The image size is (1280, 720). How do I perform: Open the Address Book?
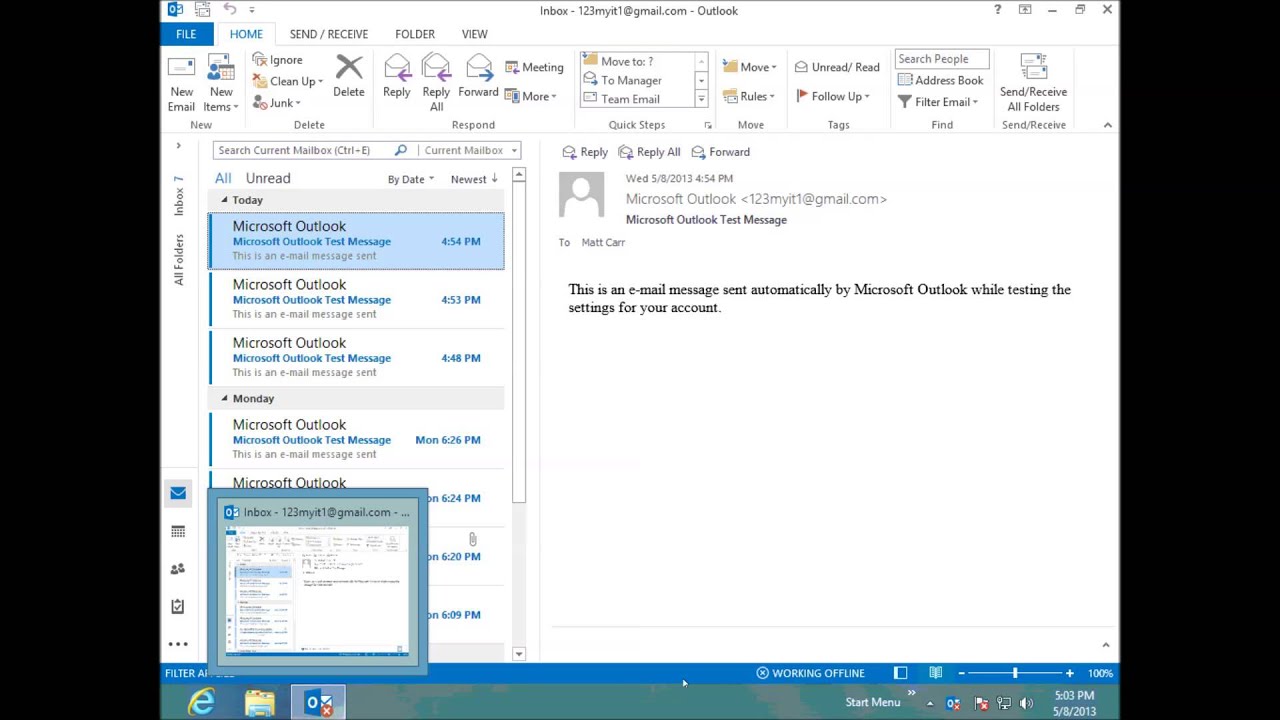click(940, 80)
